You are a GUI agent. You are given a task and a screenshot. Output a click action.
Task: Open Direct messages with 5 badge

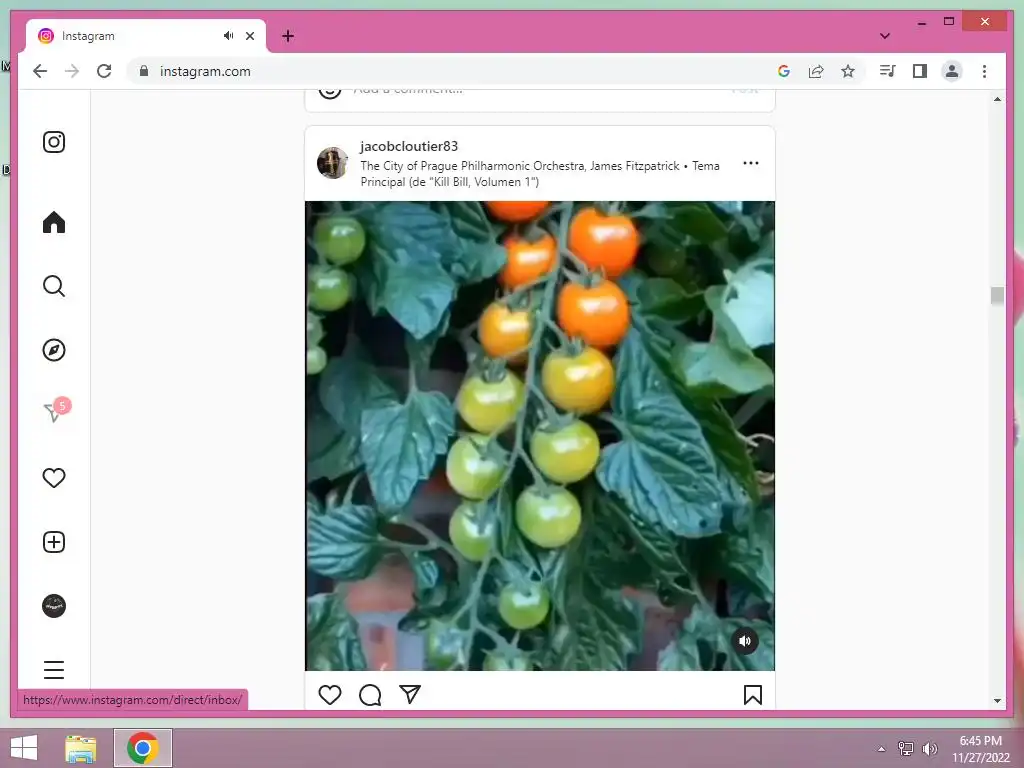[55, 411]
